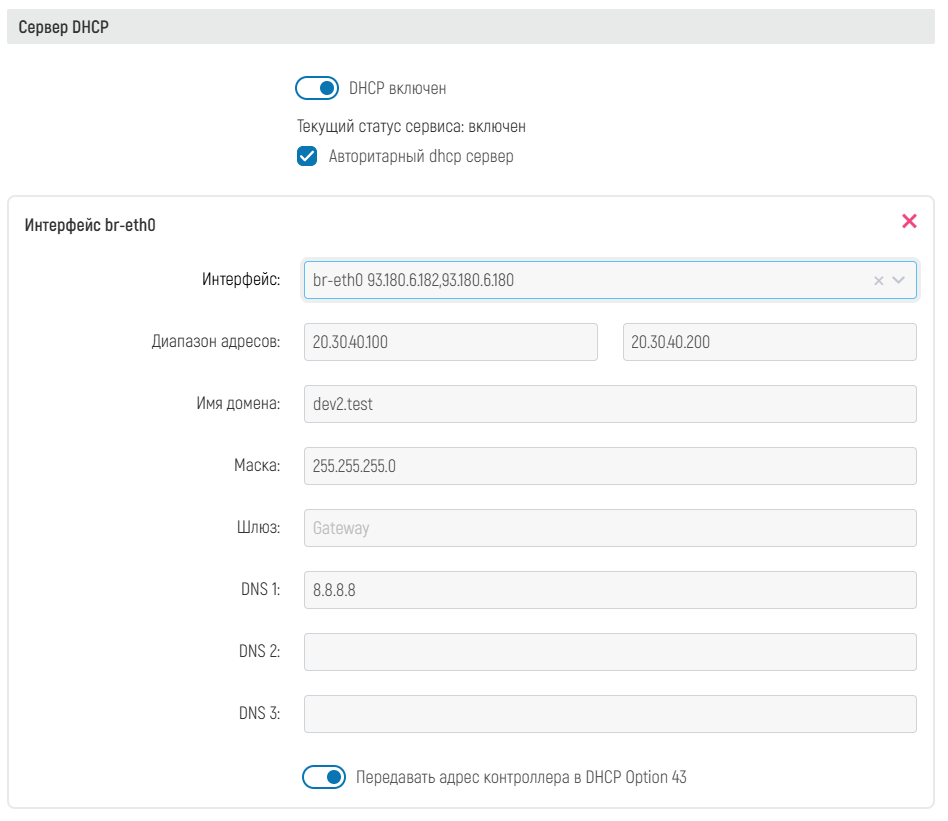The height and width of the screenshot is (821, 948).
Task: Click the empty Gateway input field
Action: pyautogui.click(x=610, y=528)
